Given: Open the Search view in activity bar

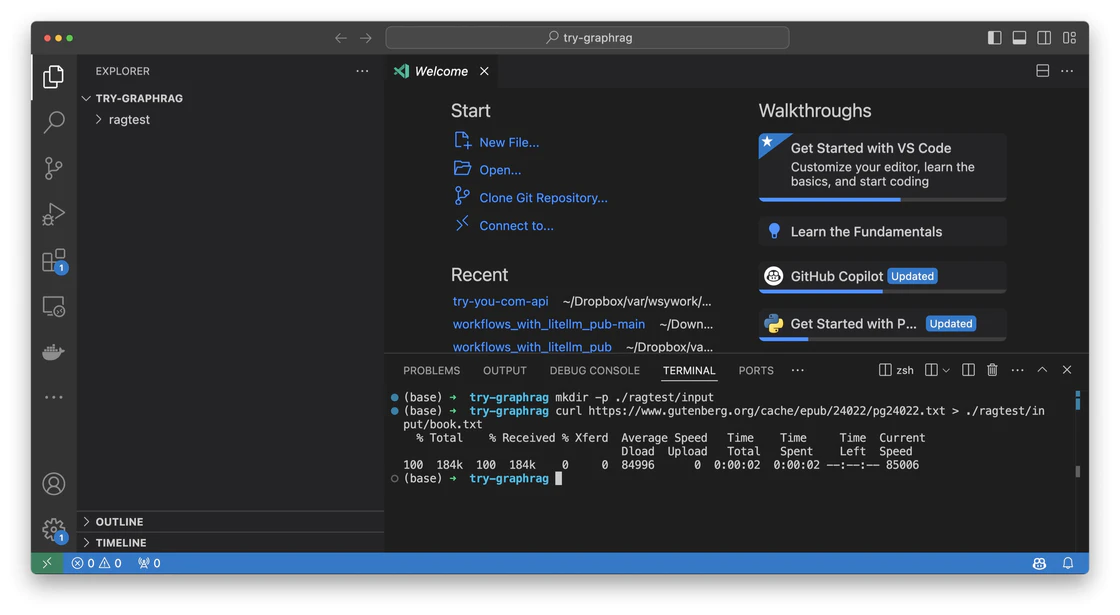Looking at the screenshot, I should tap(54, 122).
